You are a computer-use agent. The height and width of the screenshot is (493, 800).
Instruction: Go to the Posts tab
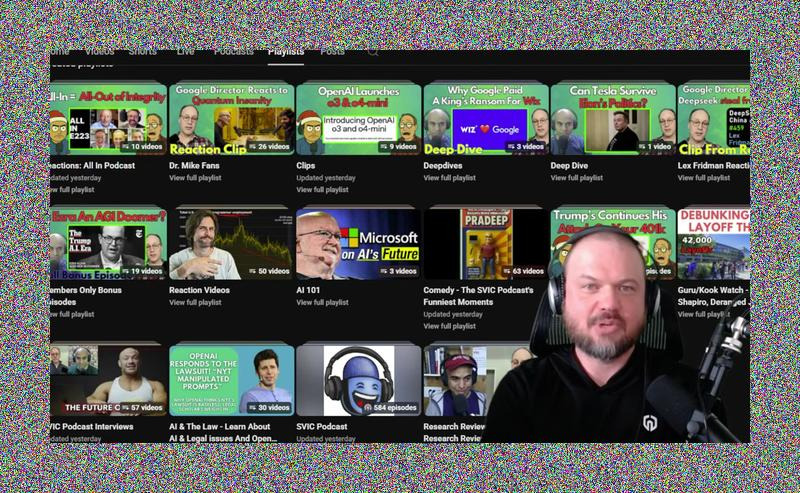(332, 53)
